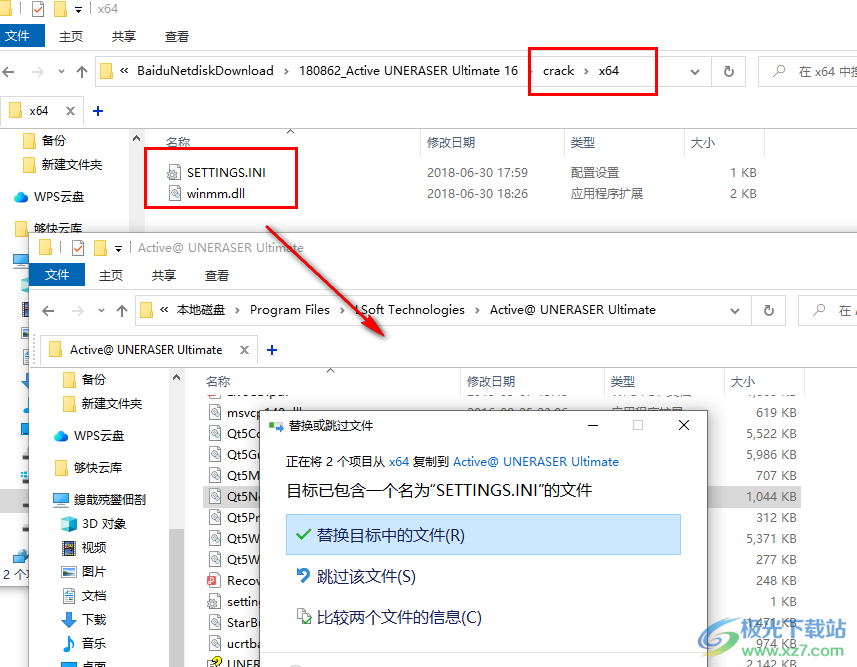Add new tab in x64 window
The width and height of the screenshot is (857, 667).
point(98,111)
